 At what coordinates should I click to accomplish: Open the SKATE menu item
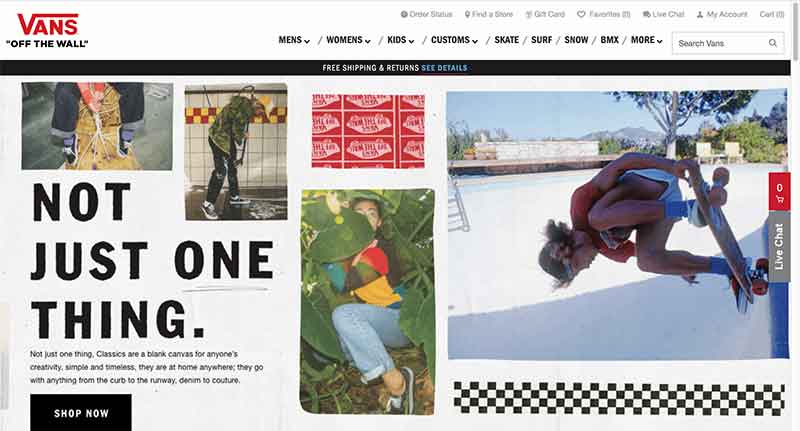[507, 40]
